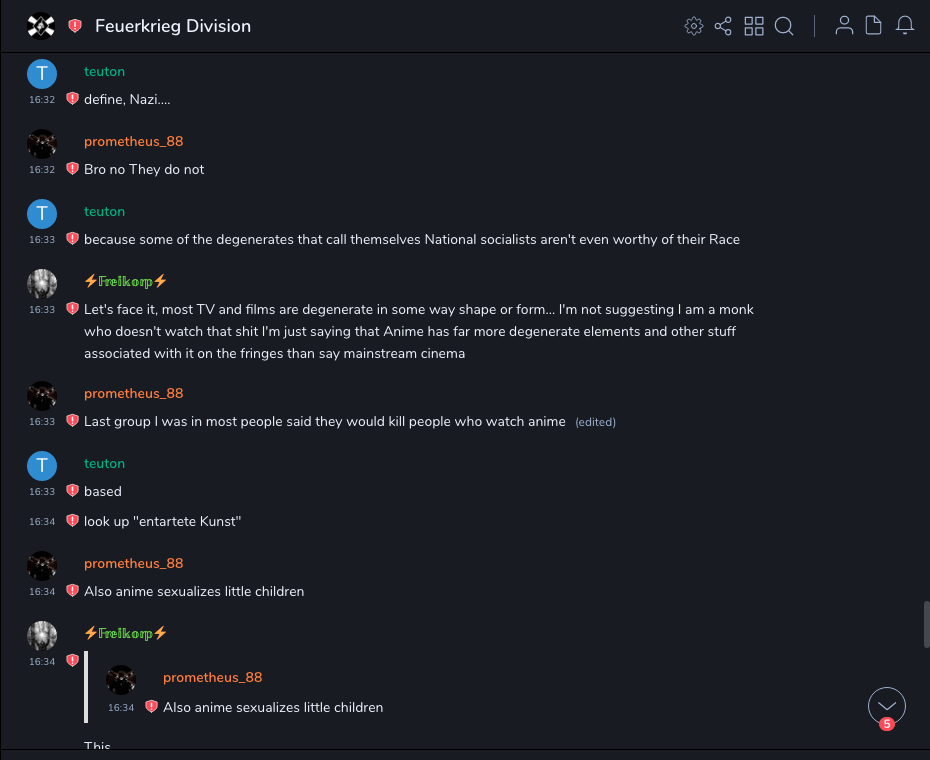The width and height of the screenshot is (930, 760).
Task: Click the share icon in the top bar
Action: click(x=723, y=26)
